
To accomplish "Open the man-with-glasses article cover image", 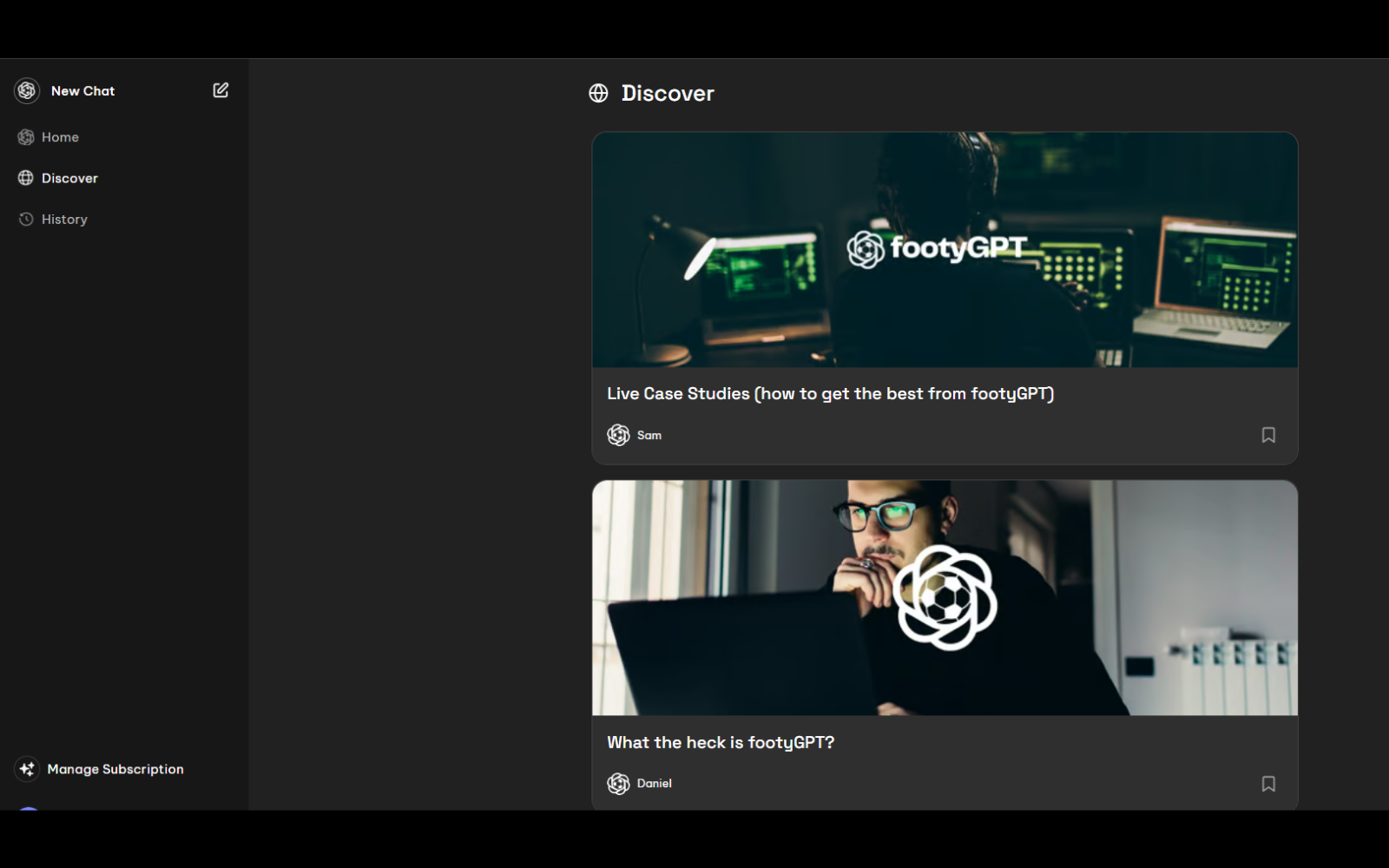I will [945, 598].
